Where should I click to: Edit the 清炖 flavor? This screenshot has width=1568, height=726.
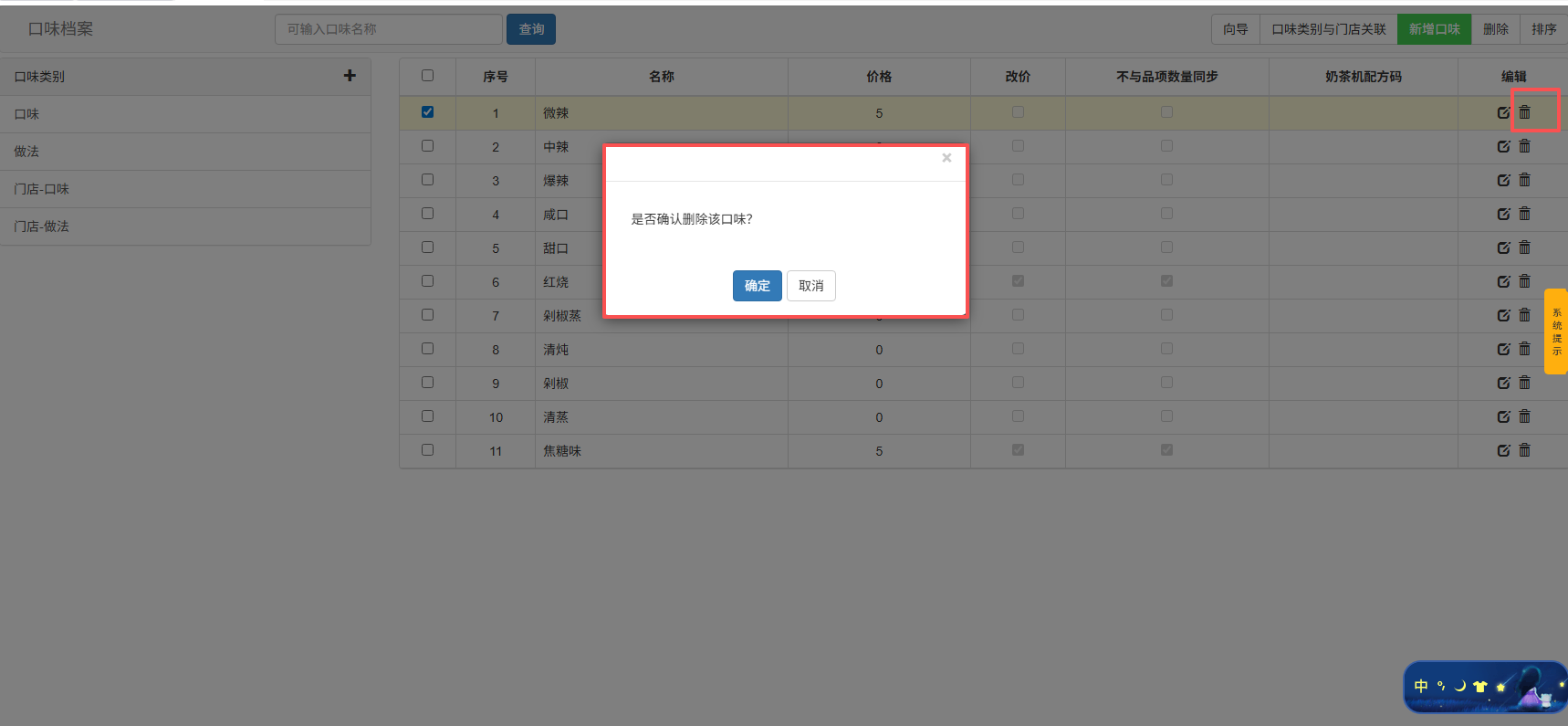(x=1503, y=350)
